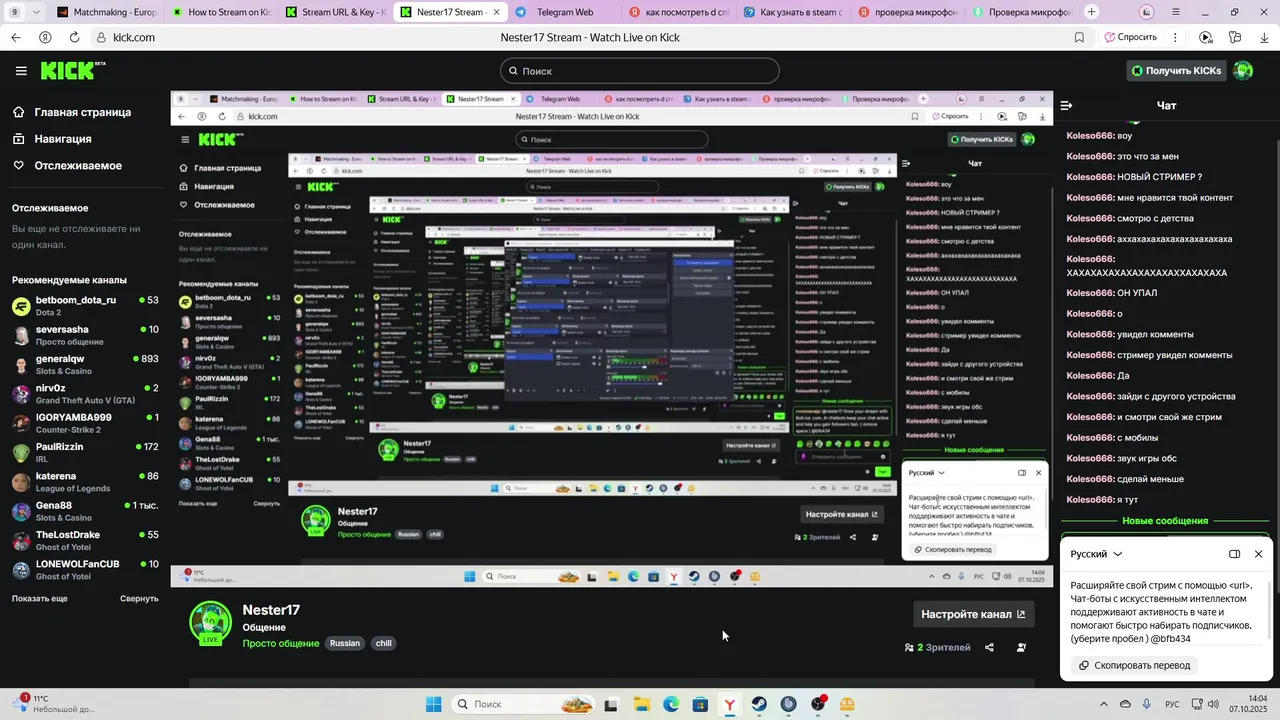Open the PaulRizzin IRL channel

click(85, 453)
